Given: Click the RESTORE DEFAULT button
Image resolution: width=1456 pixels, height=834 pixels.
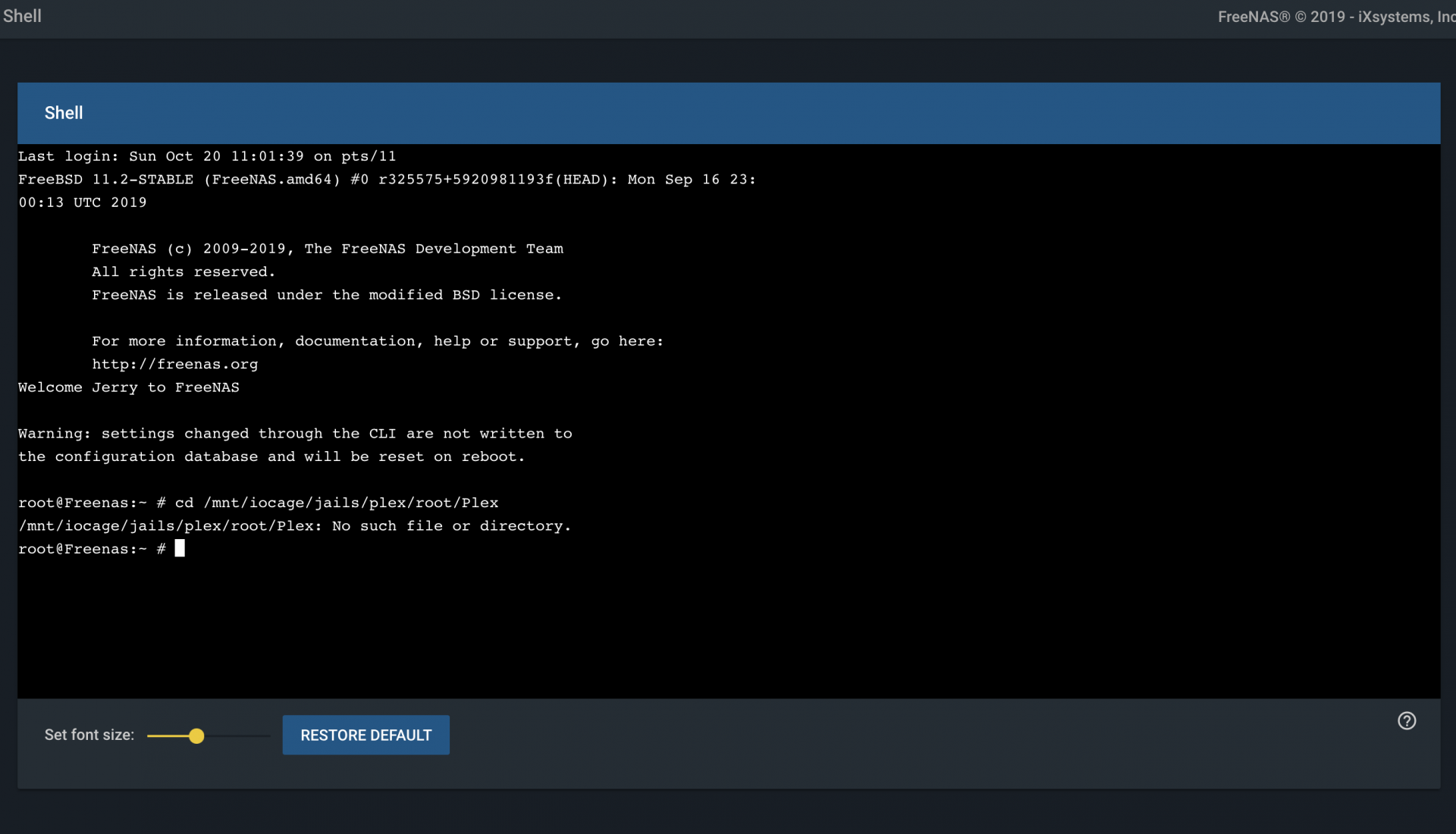Looking at the screenshot, I should tap(366, 735).
